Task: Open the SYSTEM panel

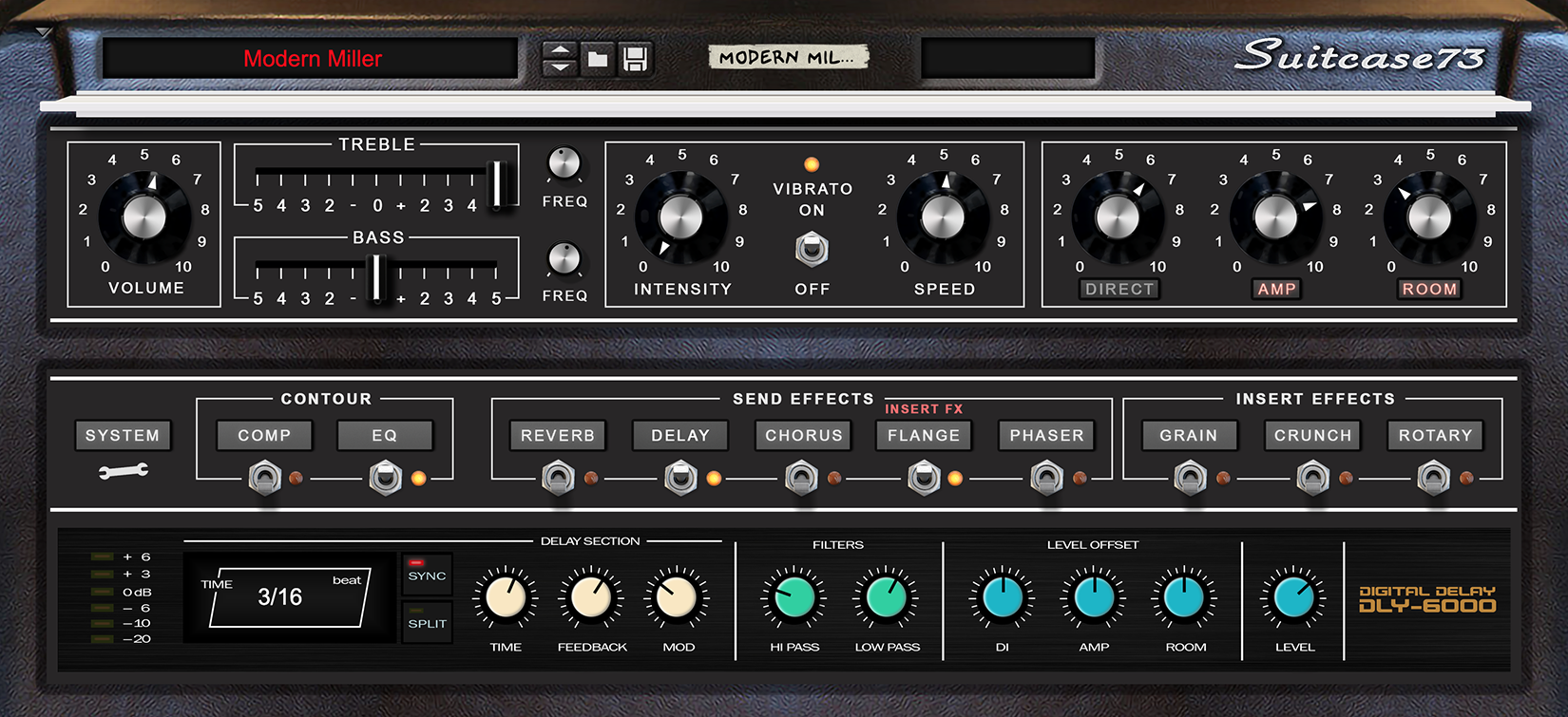Action: (x=123, y=435)
